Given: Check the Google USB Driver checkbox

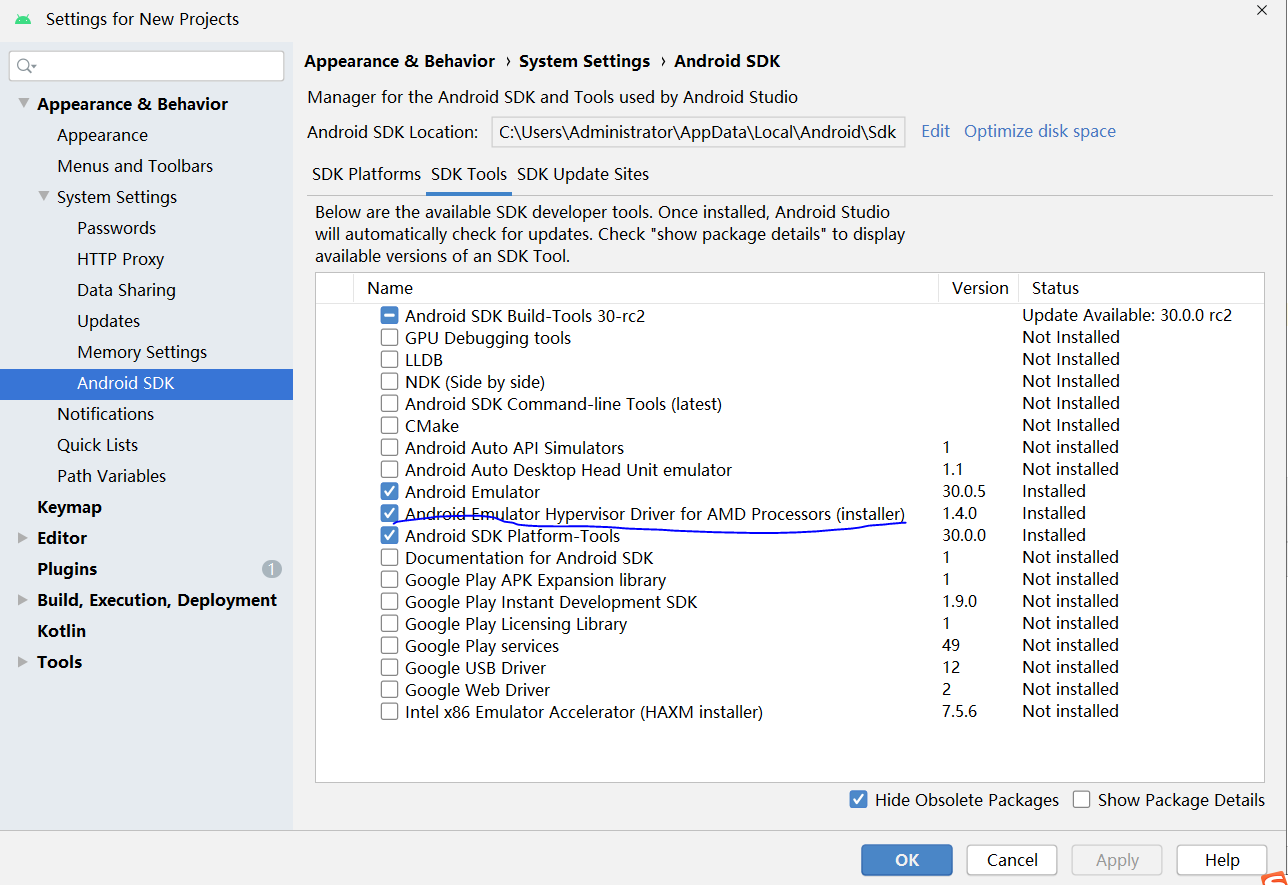Looking at the screenshot, I should pos(389,667).
